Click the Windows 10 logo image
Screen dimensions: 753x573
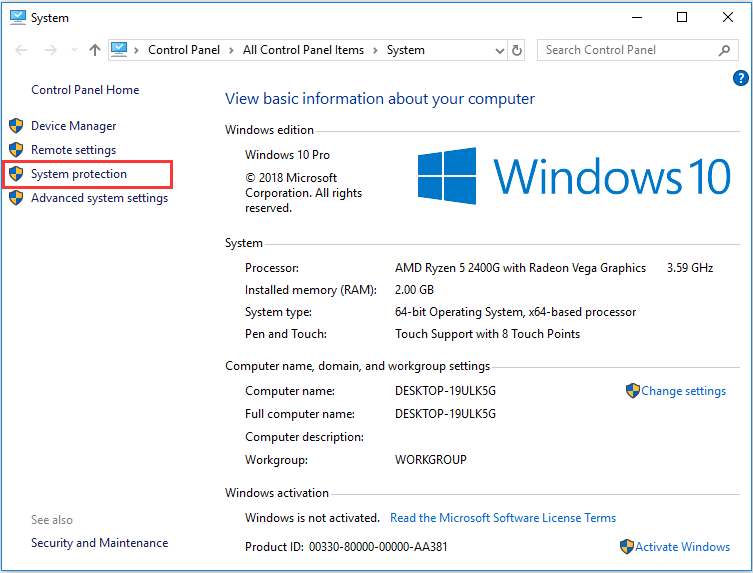[574, 176]
